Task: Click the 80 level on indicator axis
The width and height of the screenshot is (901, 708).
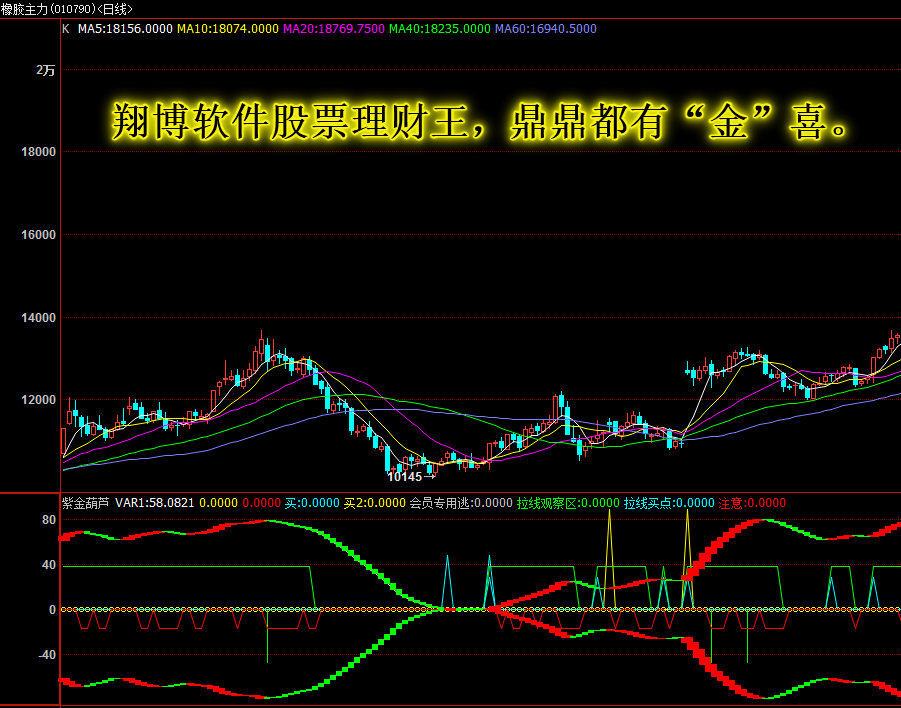Action: point(49,520)
